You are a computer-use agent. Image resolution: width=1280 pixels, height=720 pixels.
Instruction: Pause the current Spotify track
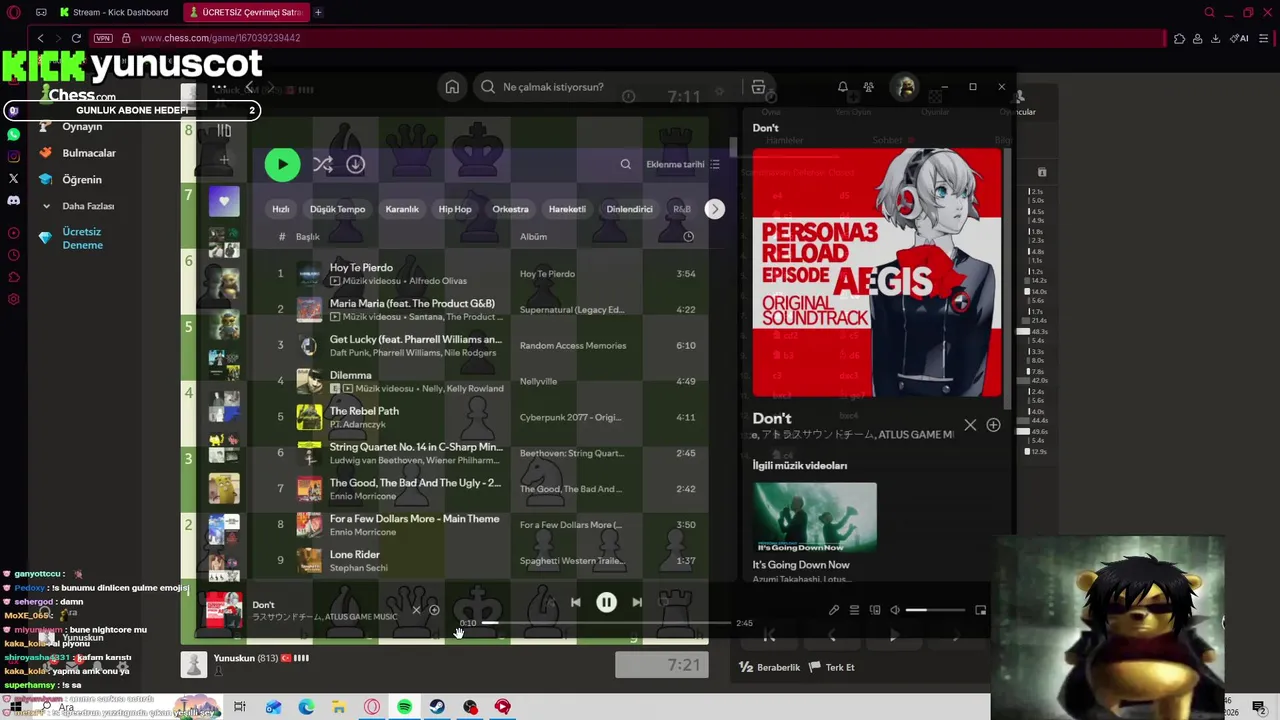(x=606, y=602)
